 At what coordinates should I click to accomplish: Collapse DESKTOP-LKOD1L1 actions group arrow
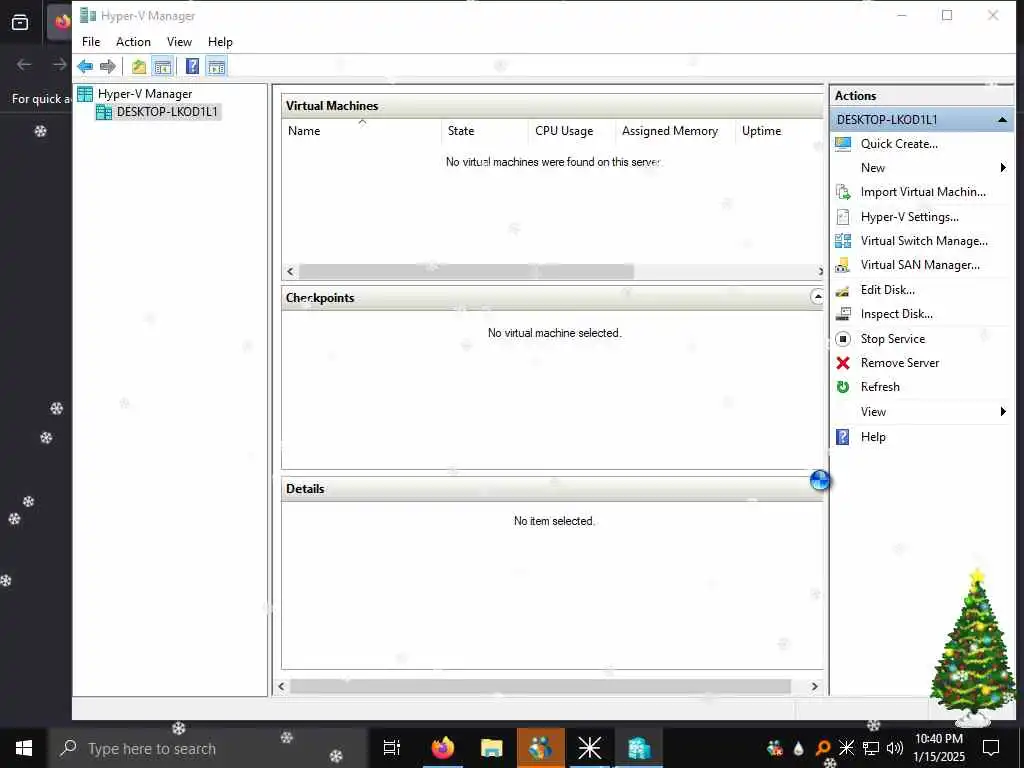(x=1002, y=120)
